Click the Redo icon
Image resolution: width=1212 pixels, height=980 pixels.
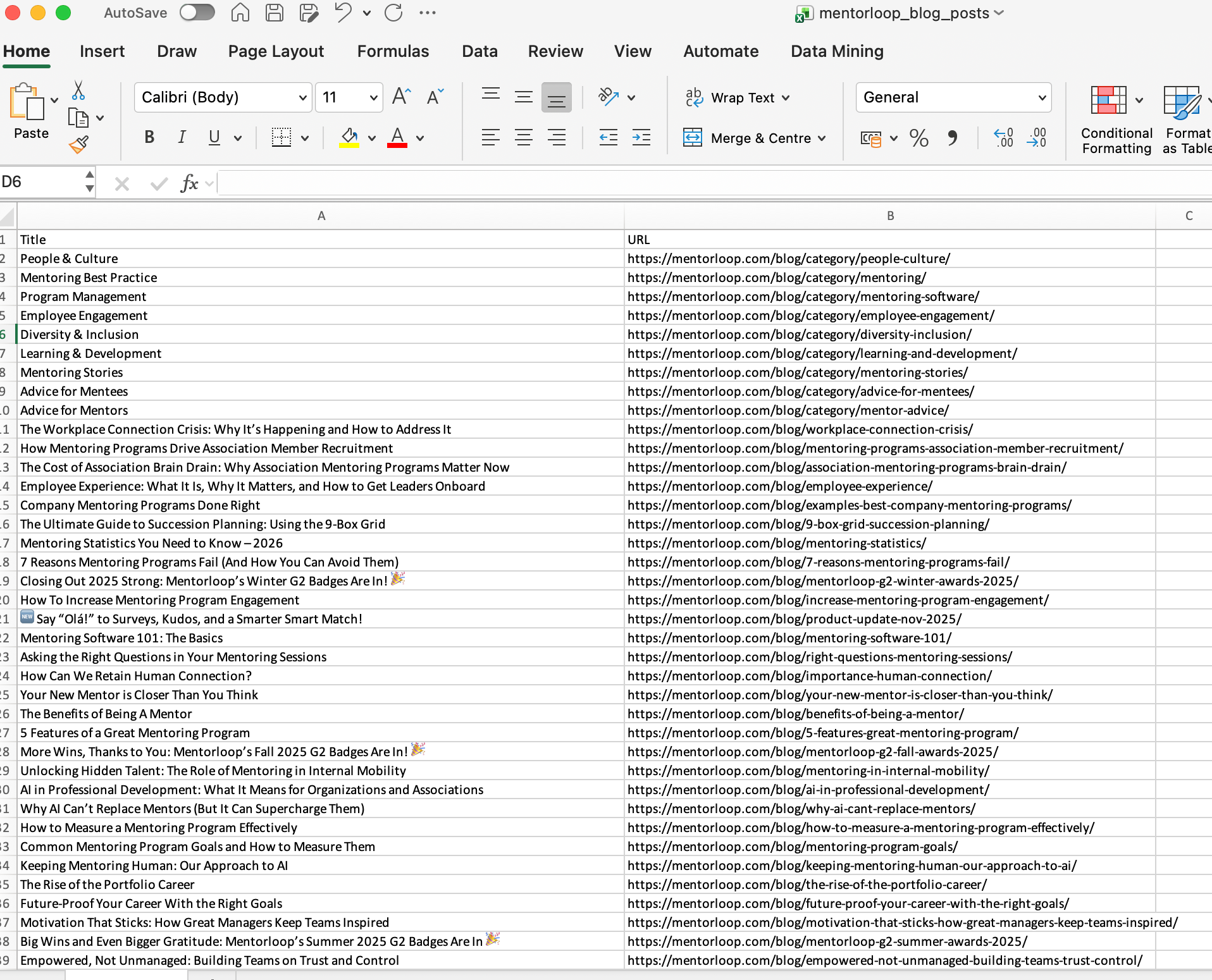click(393, 13)
